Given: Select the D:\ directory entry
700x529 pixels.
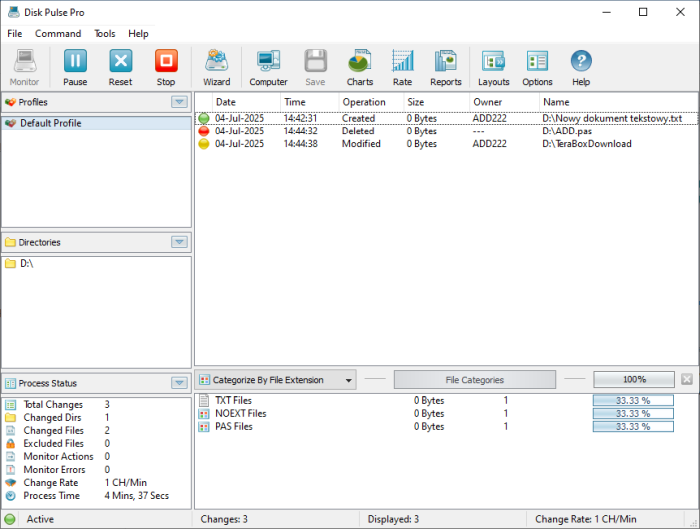Looking at the screenshot, I should (96, 263).
